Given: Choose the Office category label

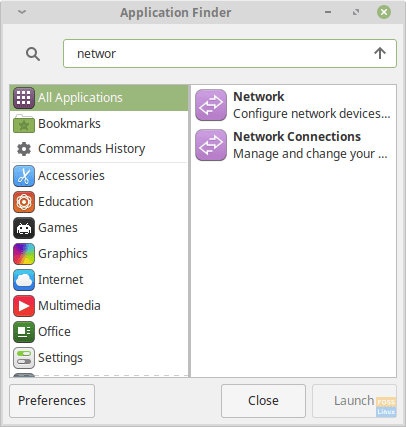Looking at the screenshot, I should (54, 332).
